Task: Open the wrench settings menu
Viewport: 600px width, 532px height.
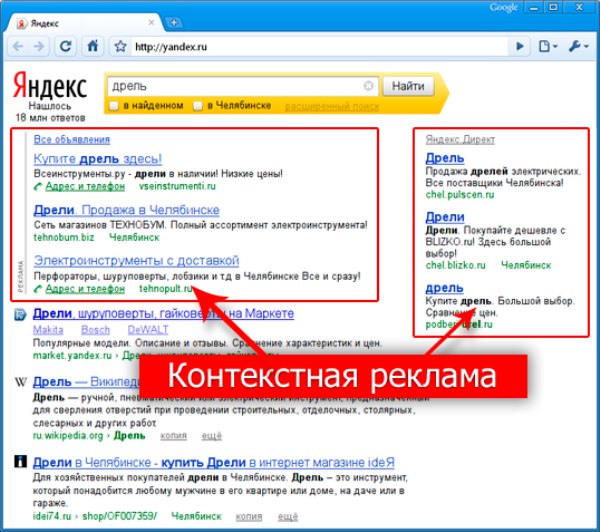Action: [x=578, y=47]
